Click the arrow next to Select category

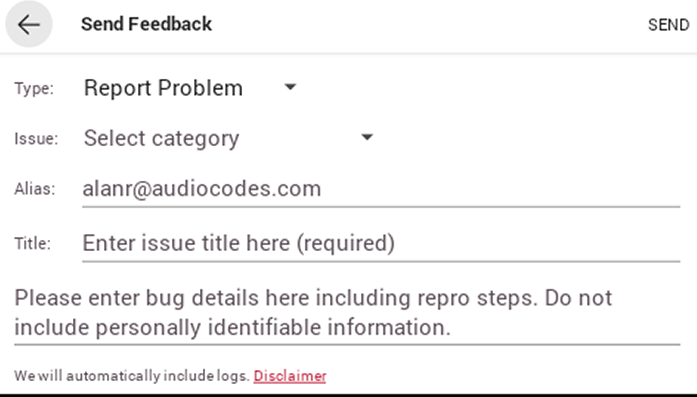point(367,137)
